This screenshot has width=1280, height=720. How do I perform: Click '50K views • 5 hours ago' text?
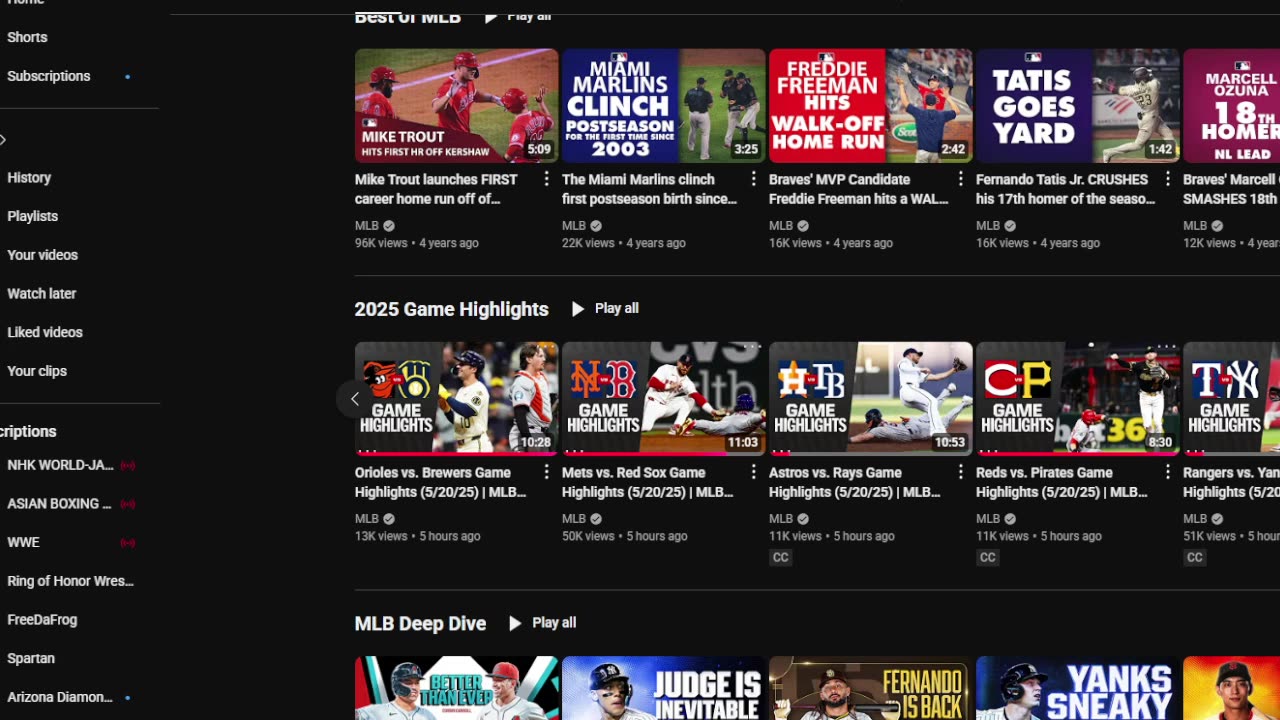click(625, 536)
